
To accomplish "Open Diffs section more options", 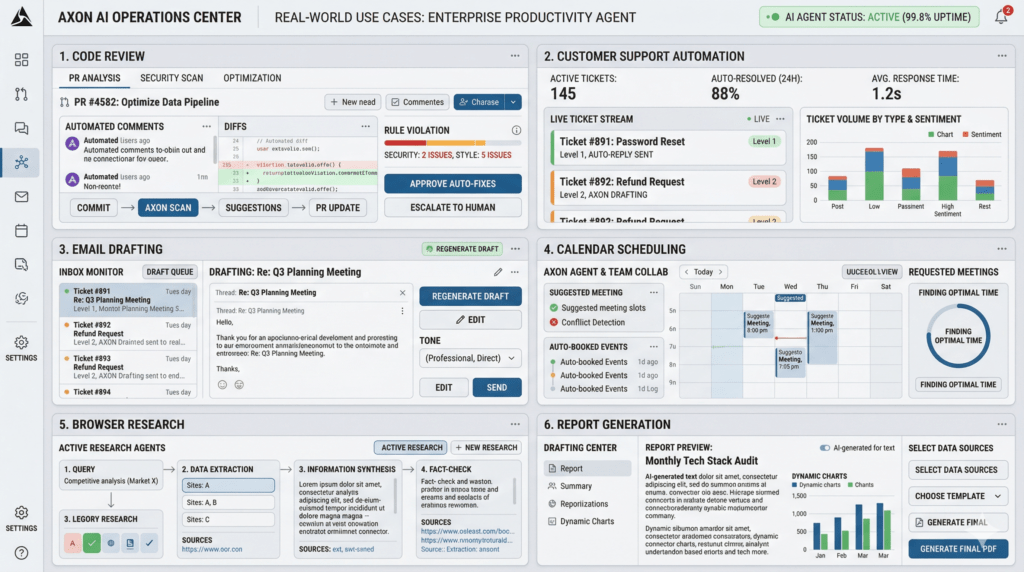I will click(x=366, y=126).
